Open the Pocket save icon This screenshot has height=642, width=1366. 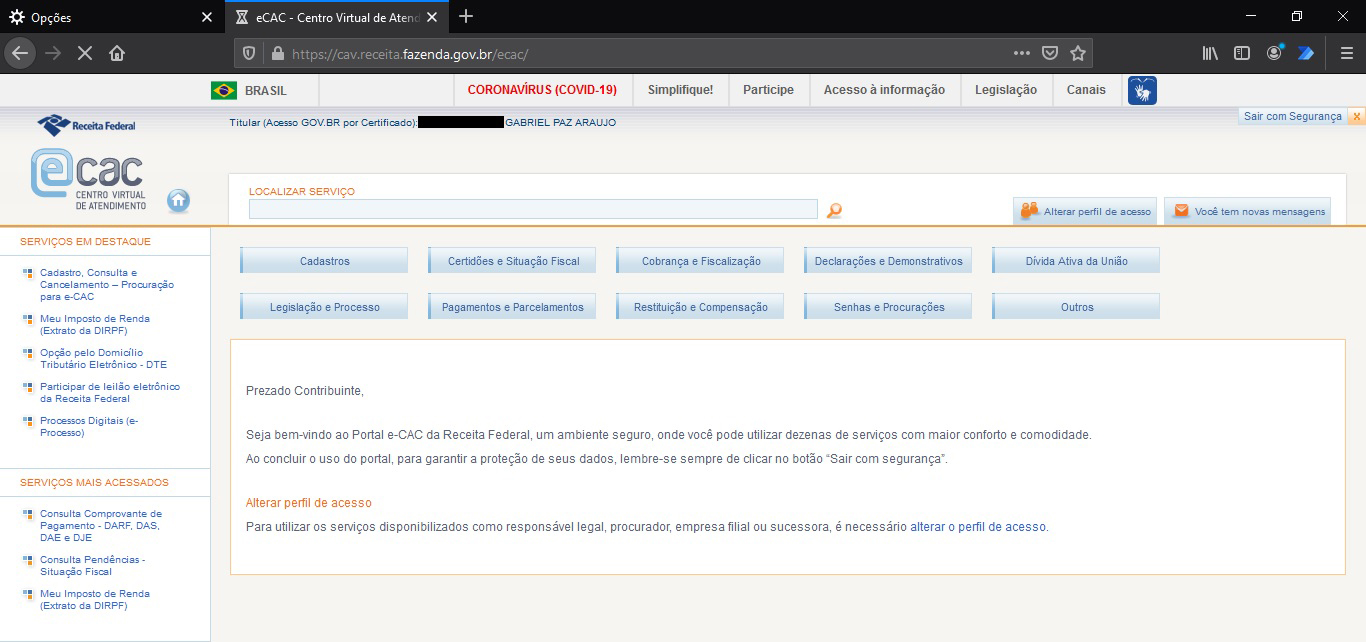1049,54
